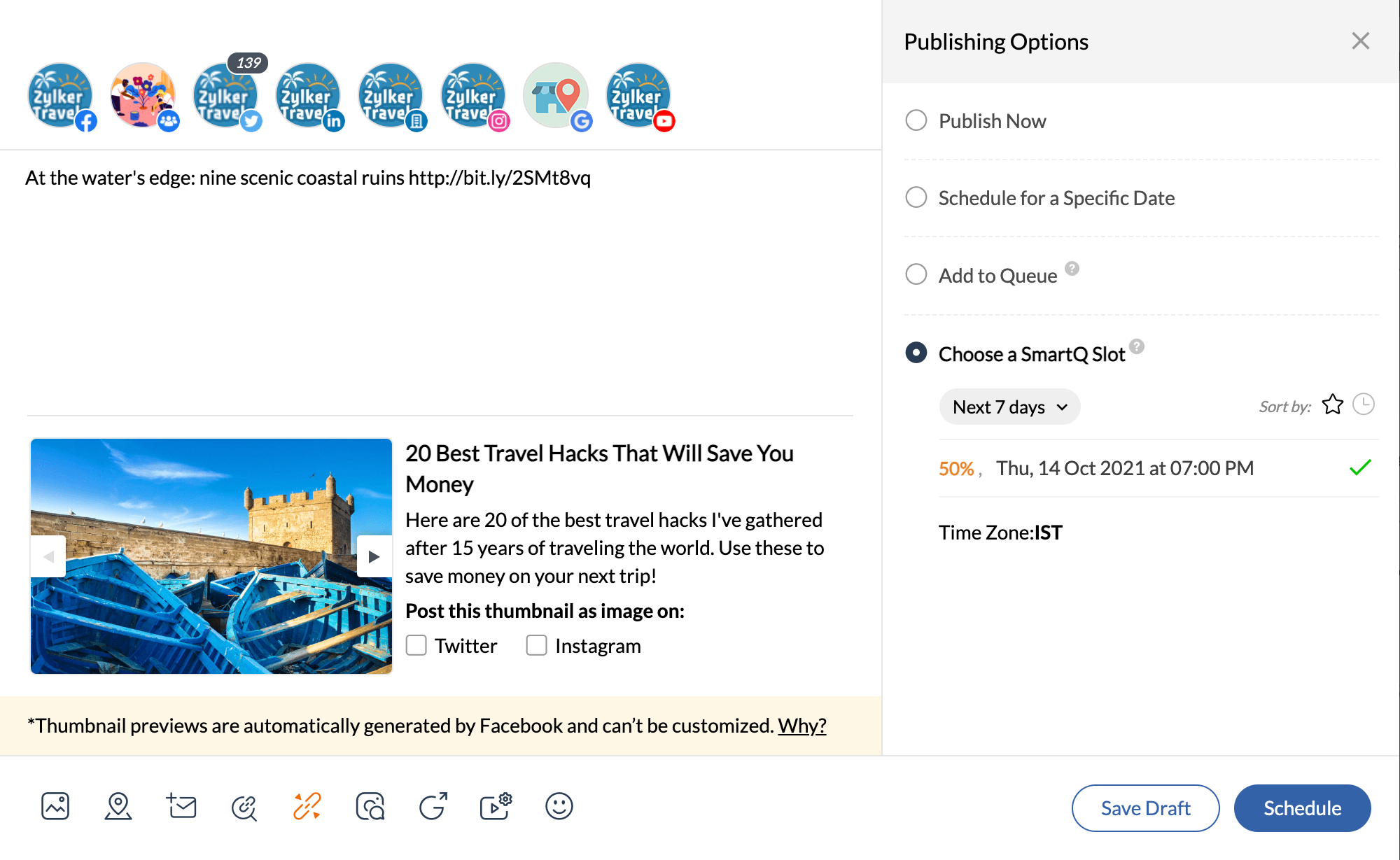Select the Google My Business channel avatar
This screenshot has height=860, width=1400.
point(556,96)
